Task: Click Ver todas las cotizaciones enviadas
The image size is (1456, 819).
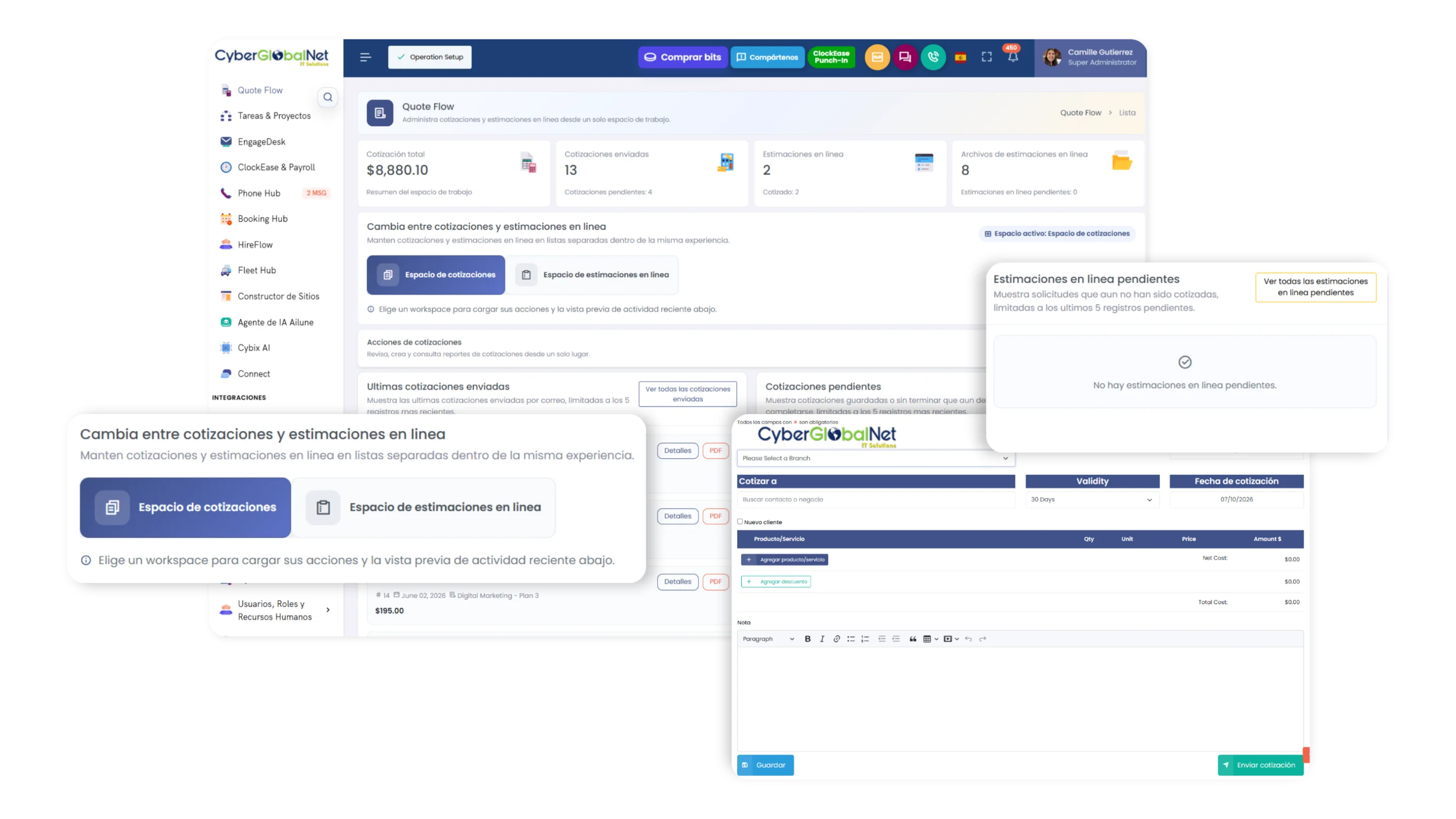Action: (688, 394)
